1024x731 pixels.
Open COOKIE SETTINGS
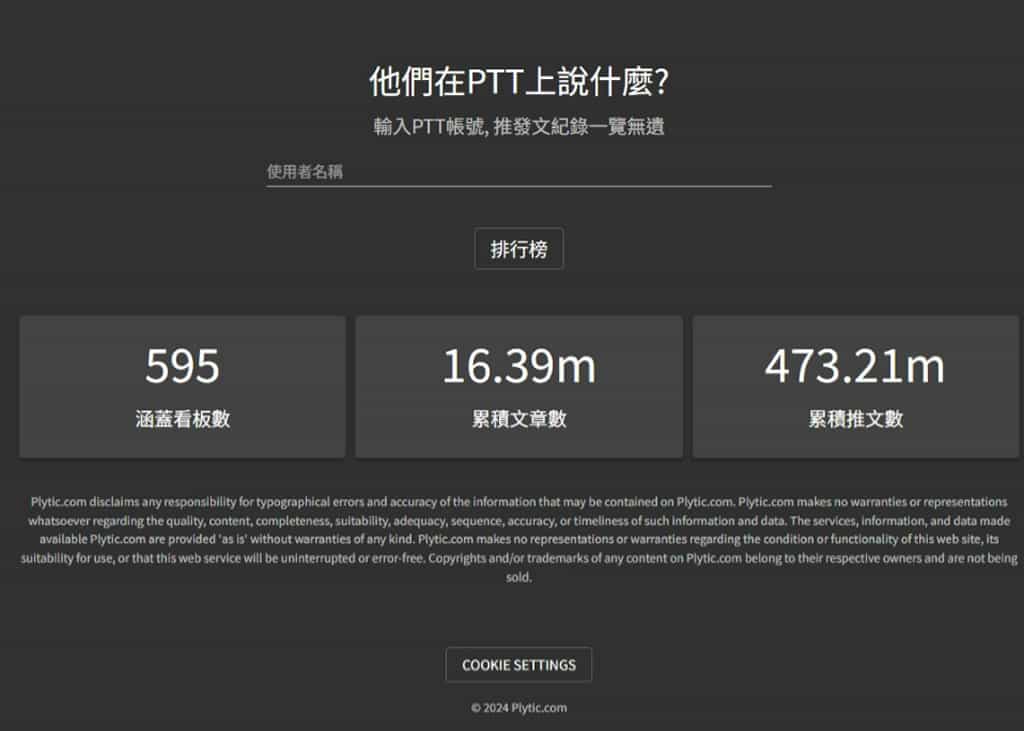click(518, 665)
